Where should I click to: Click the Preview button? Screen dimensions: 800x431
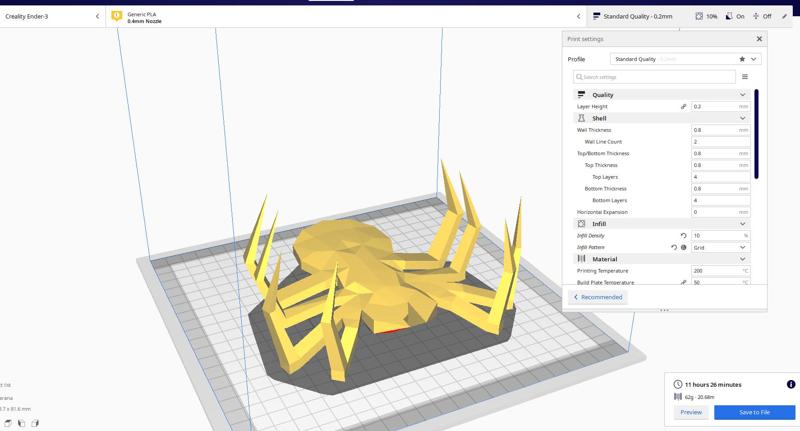tap(691, 412)
